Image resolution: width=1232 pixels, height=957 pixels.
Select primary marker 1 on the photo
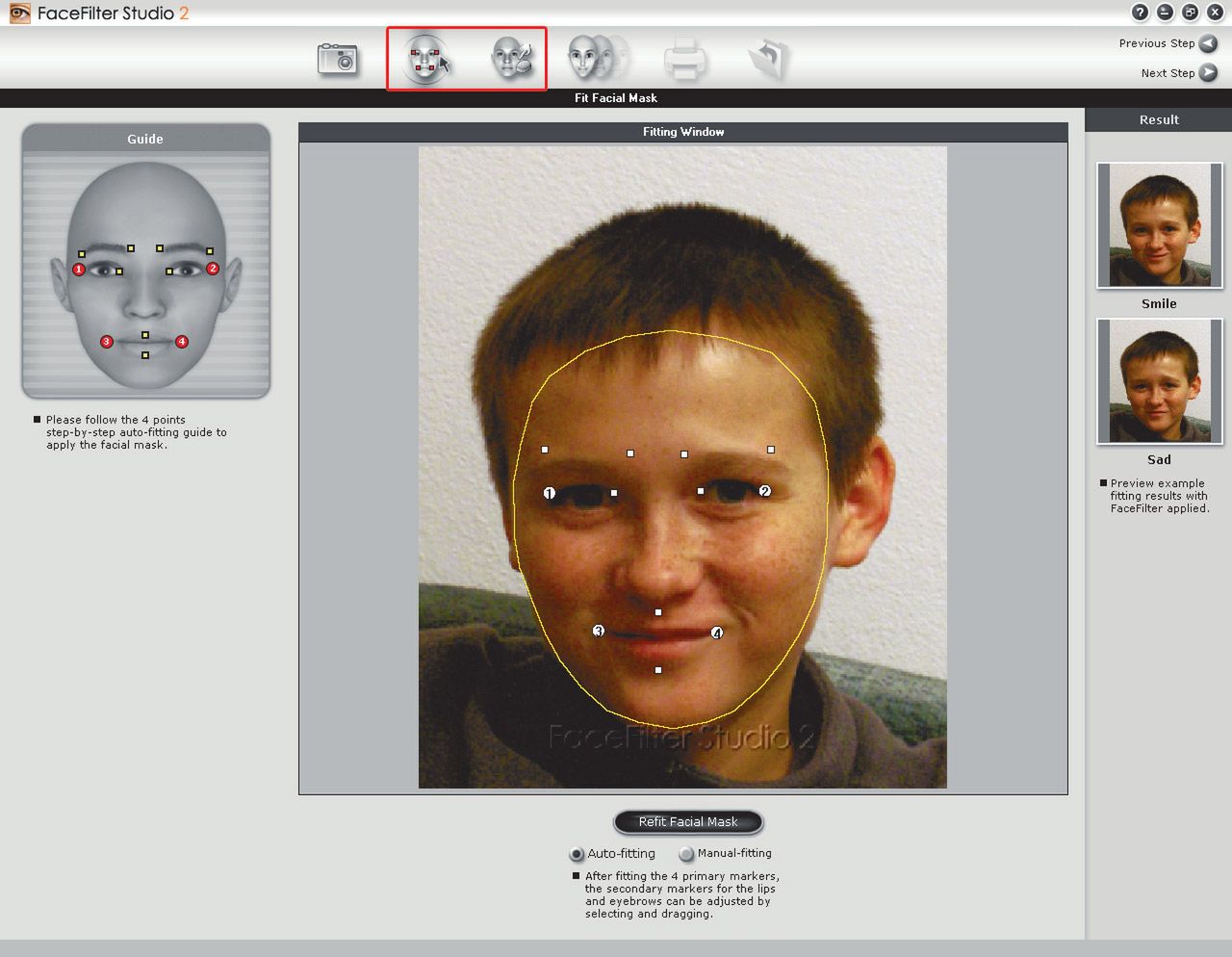coord(550,493)
